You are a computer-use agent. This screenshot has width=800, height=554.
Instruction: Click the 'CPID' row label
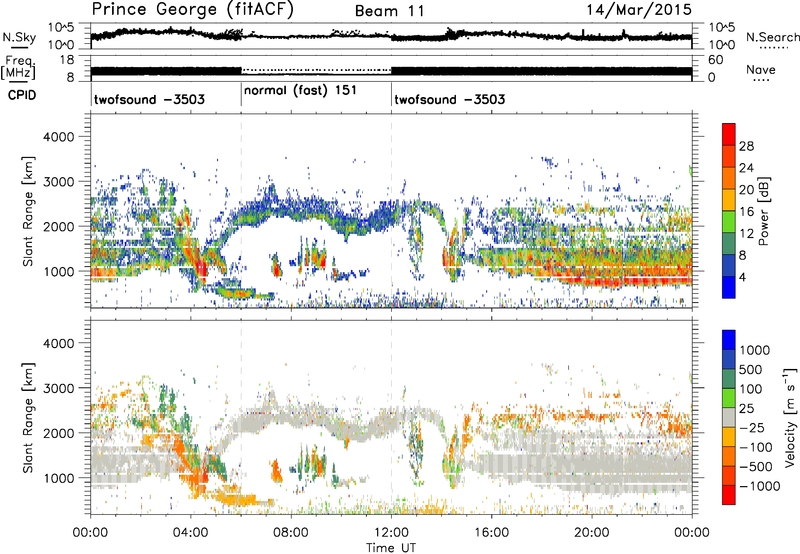(x=22, y=95)
